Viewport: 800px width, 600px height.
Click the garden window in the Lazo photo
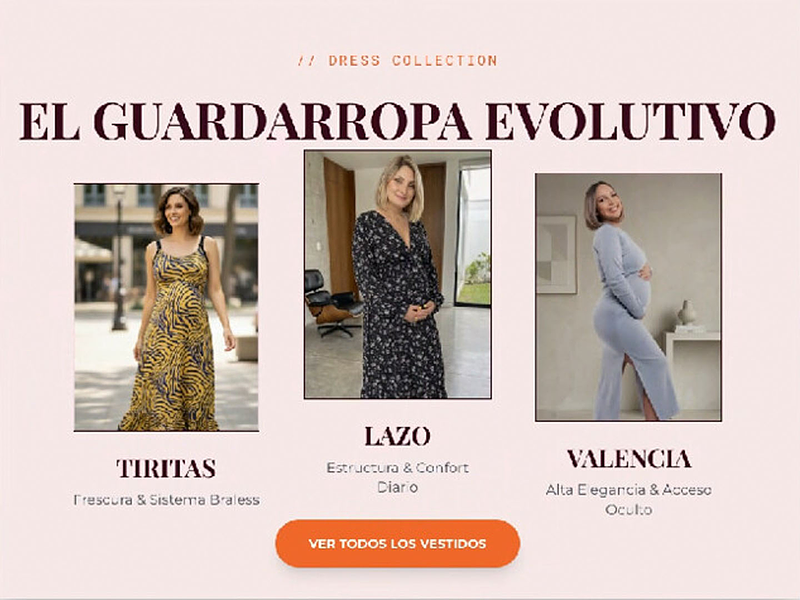[x=473, y=236]
